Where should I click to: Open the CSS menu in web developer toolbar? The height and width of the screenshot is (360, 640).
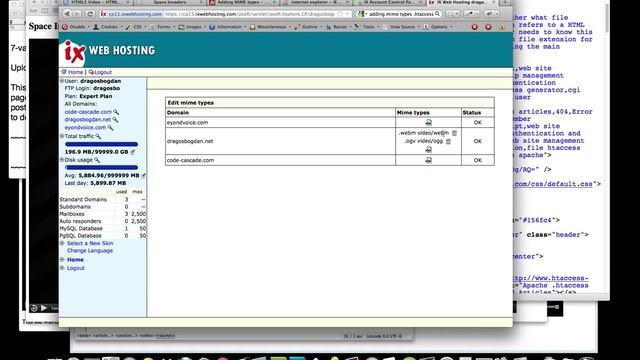136,27
